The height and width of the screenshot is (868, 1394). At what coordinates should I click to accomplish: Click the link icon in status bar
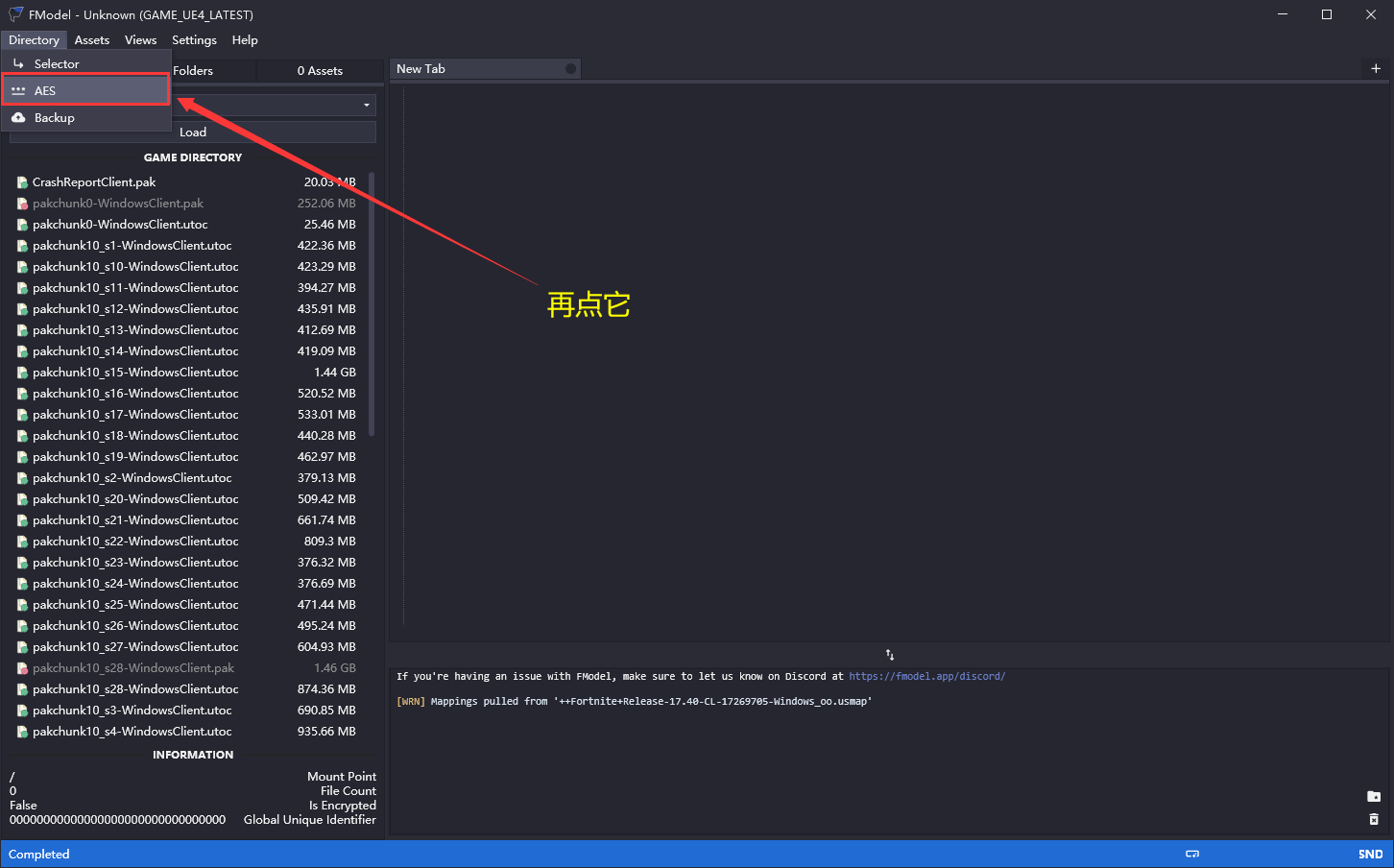(1192, 854)
